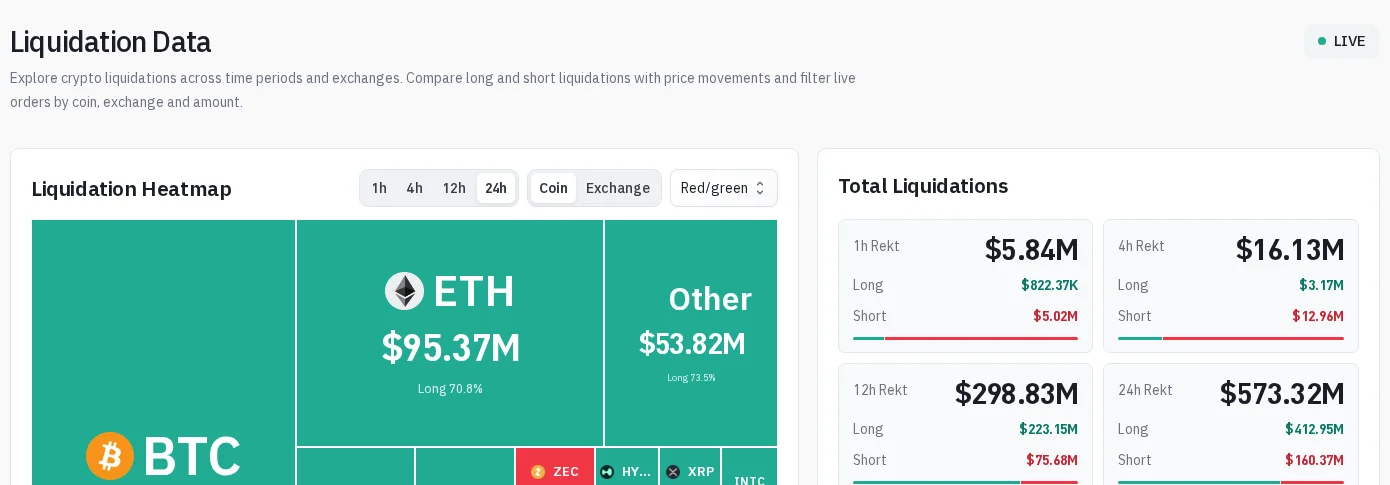1390x485 pixels.
Task: Select the 4h time period
Action: [415, 188]
